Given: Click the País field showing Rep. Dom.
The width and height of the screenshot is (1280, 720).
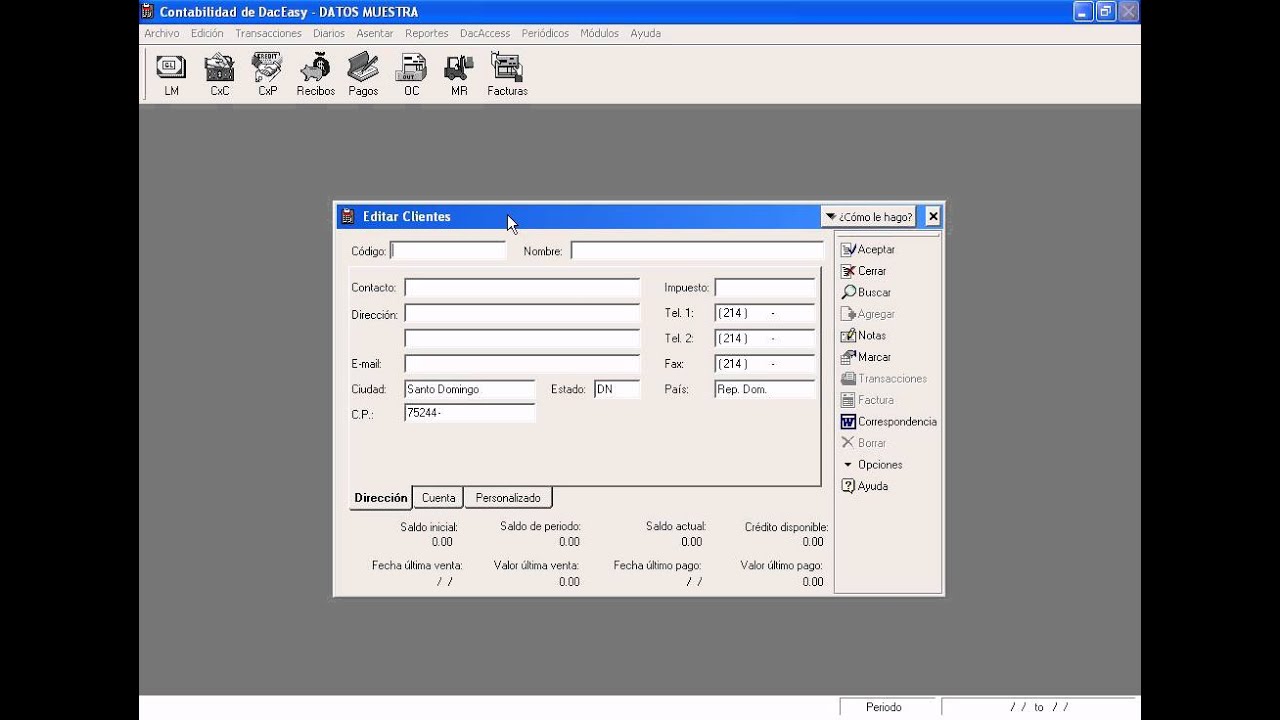Looking at the screenshot, I should point(765,389).
